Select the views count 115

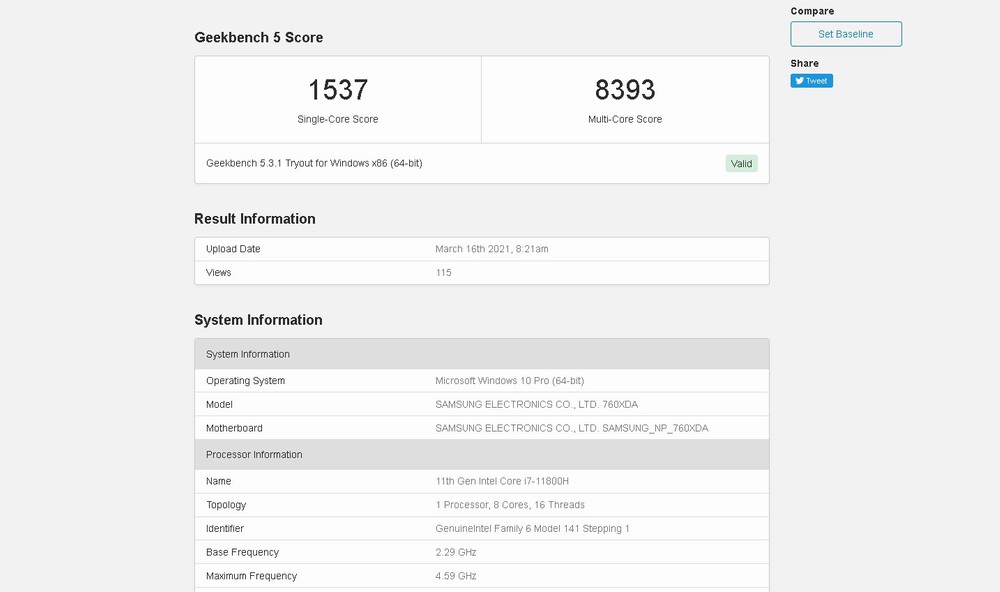443,272
